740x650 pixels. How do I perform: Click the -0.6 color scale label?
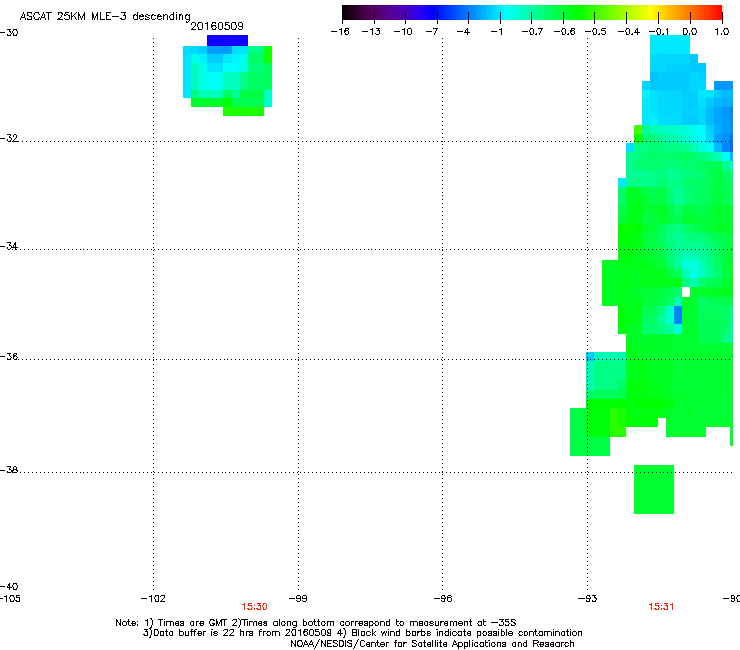[564, 32]
